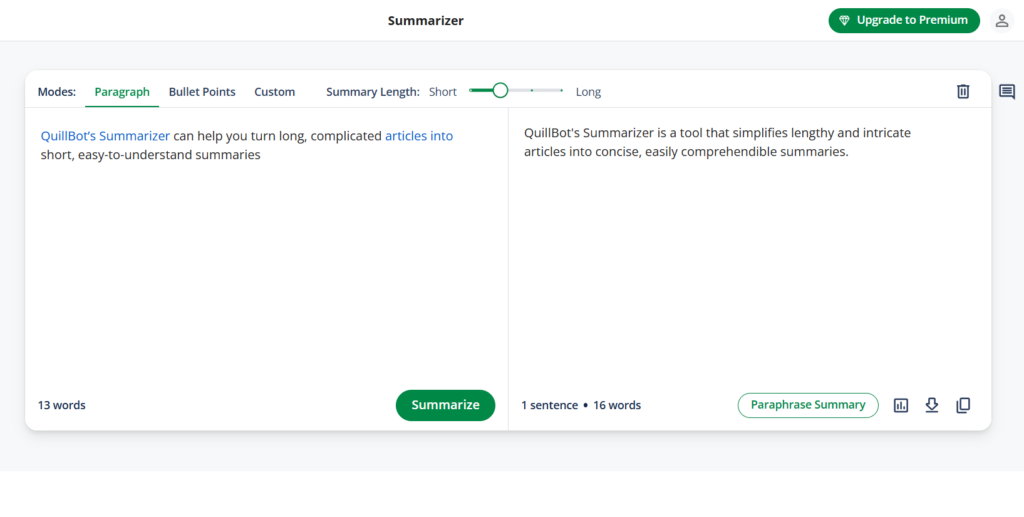Click Upgrade to Premium button
The width and height of the screenshot is (1024, 517).
[x=904, y=21]
